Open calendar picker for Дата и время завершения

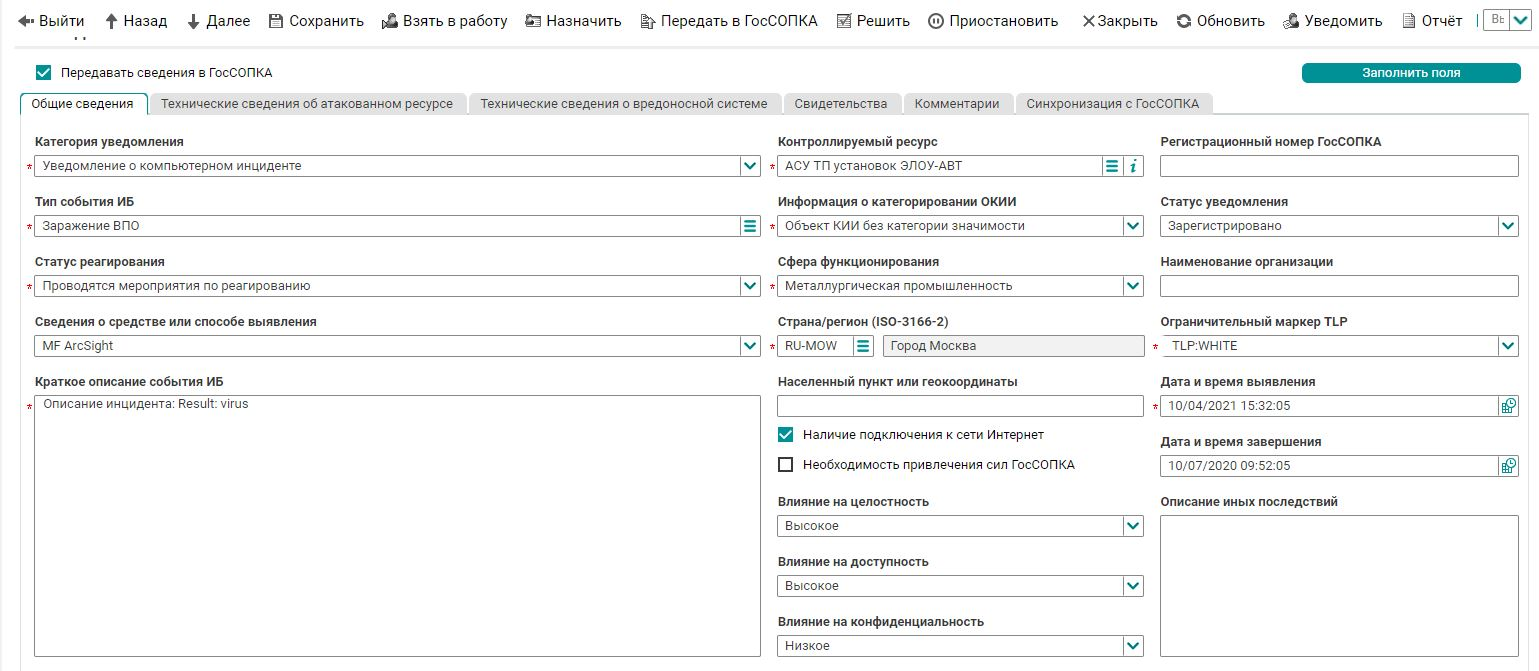pos(1508,466)
